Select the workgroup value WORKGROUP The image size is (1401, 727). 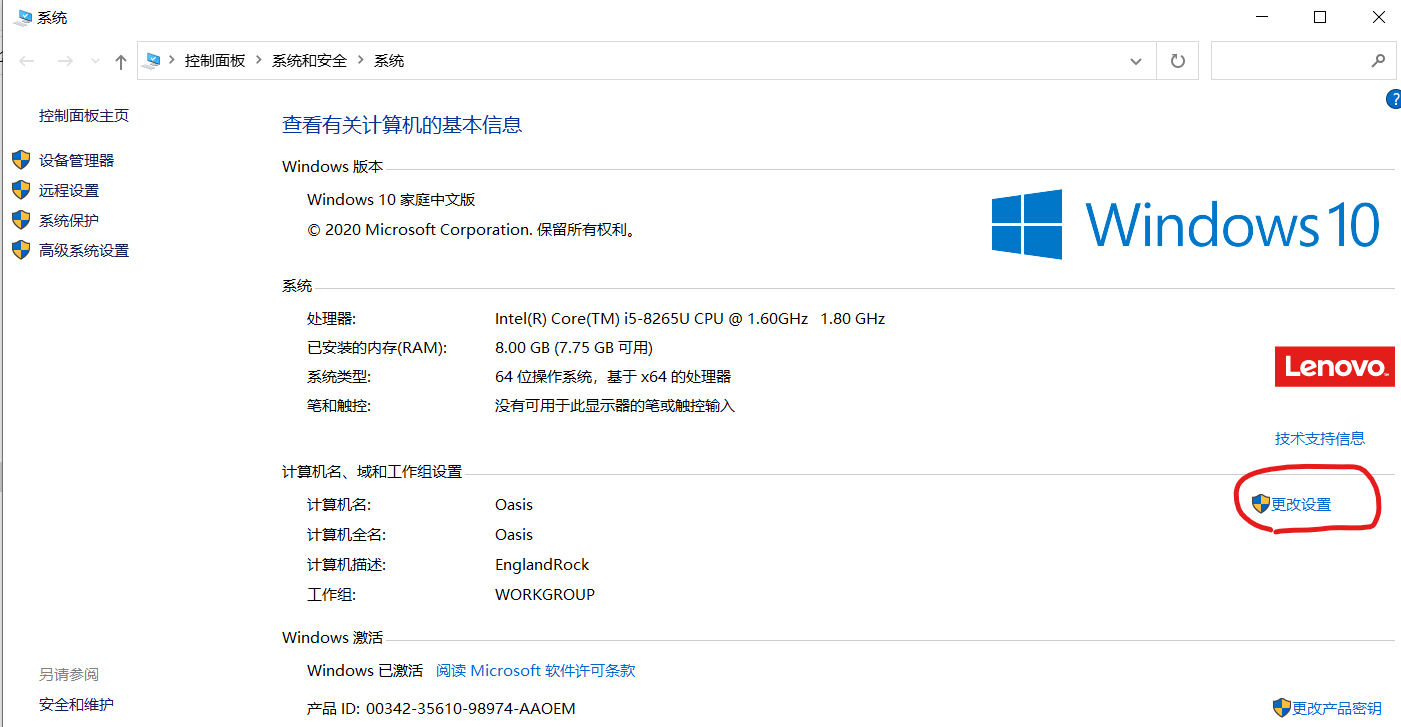[545, 594]
